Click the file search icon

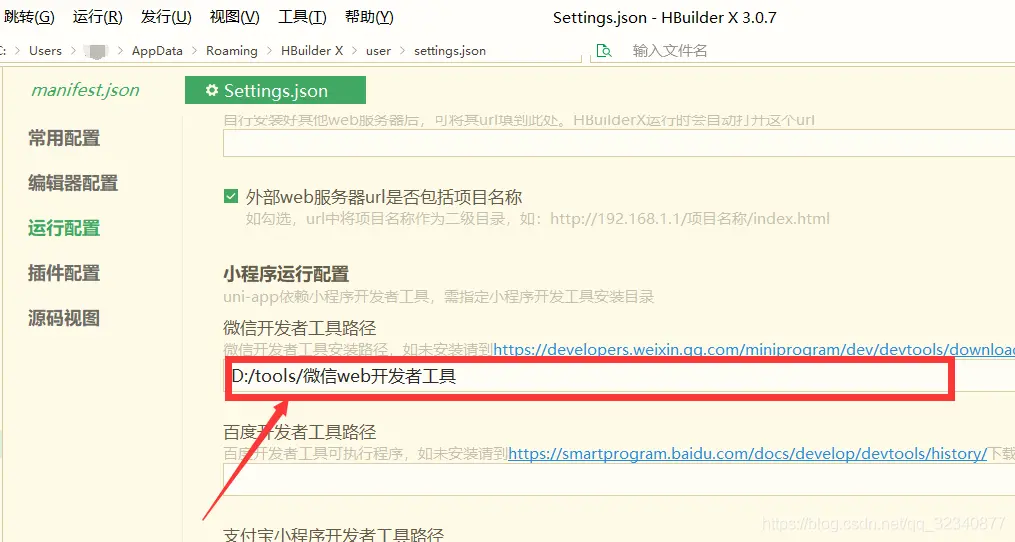click(604, 51)
